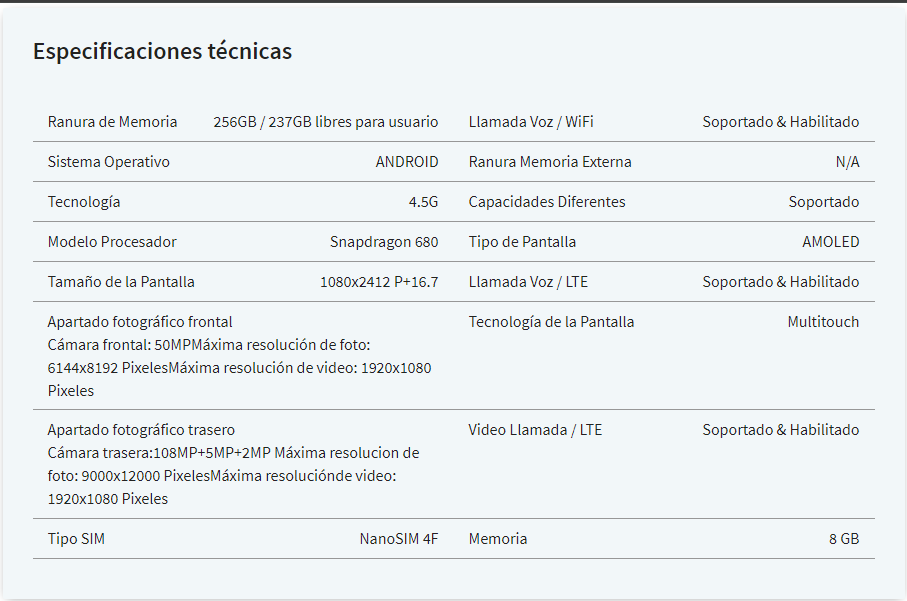Click Apartado fotográfico trasero heading
Screen dimensions: 907x601
click(141, 430)
